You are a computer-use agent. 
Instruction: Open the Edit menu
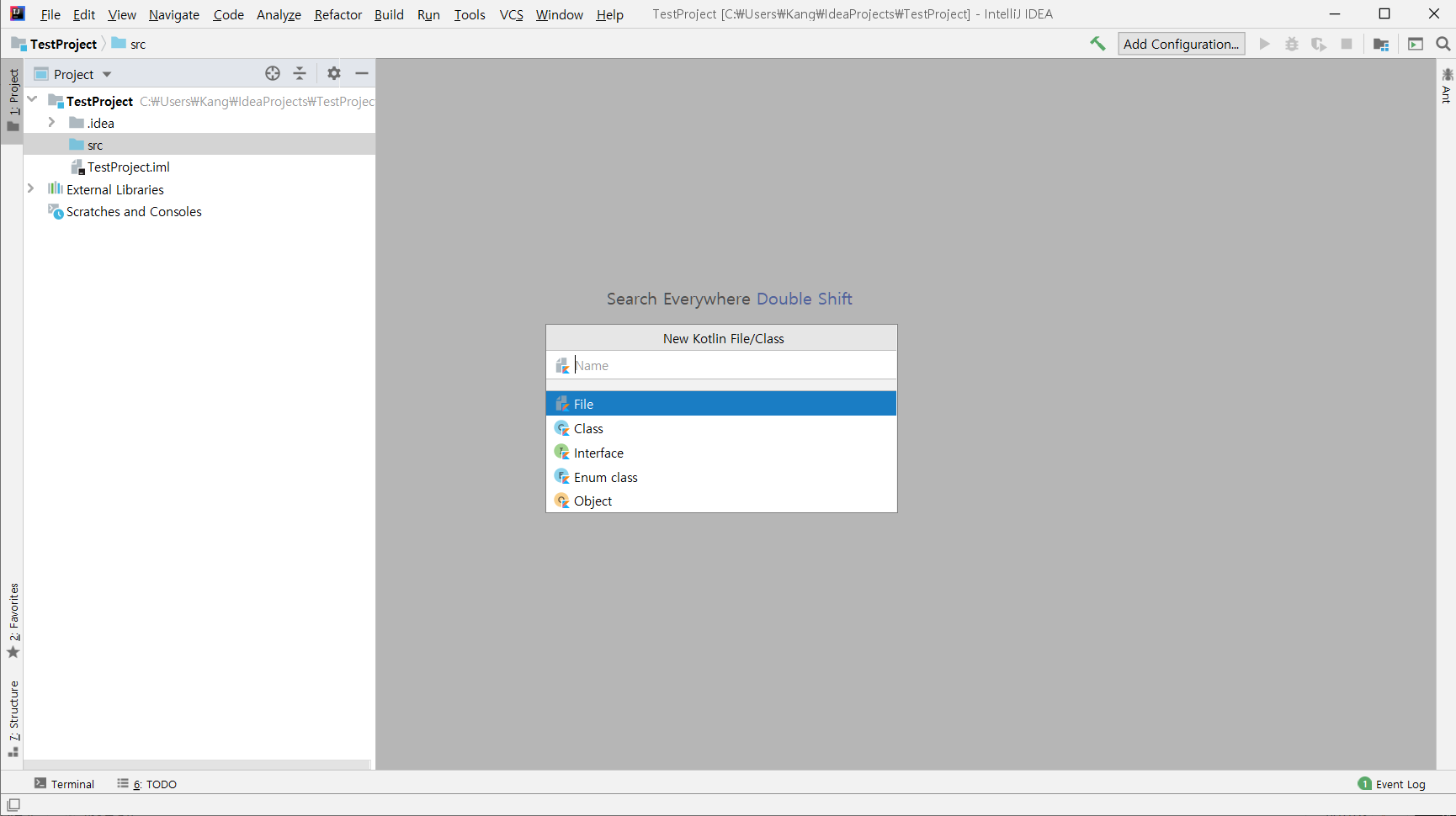click(x=84, y=14)
